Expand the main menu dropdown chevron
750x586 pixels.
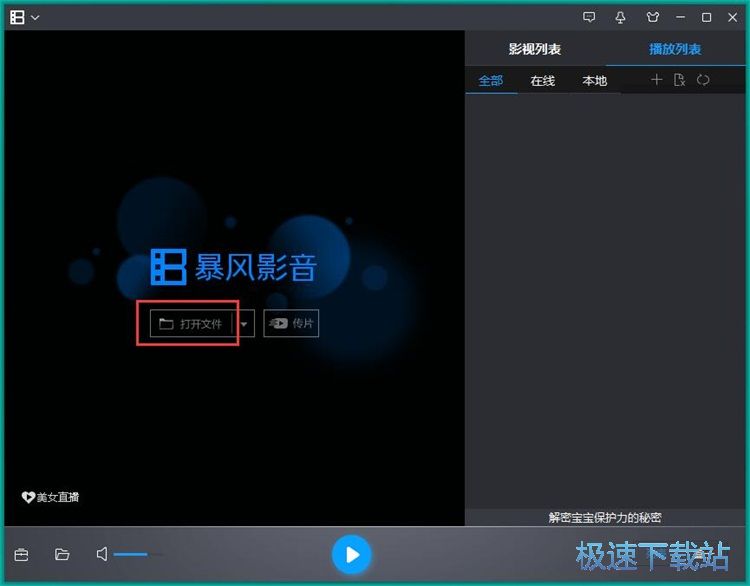[35, 18]
